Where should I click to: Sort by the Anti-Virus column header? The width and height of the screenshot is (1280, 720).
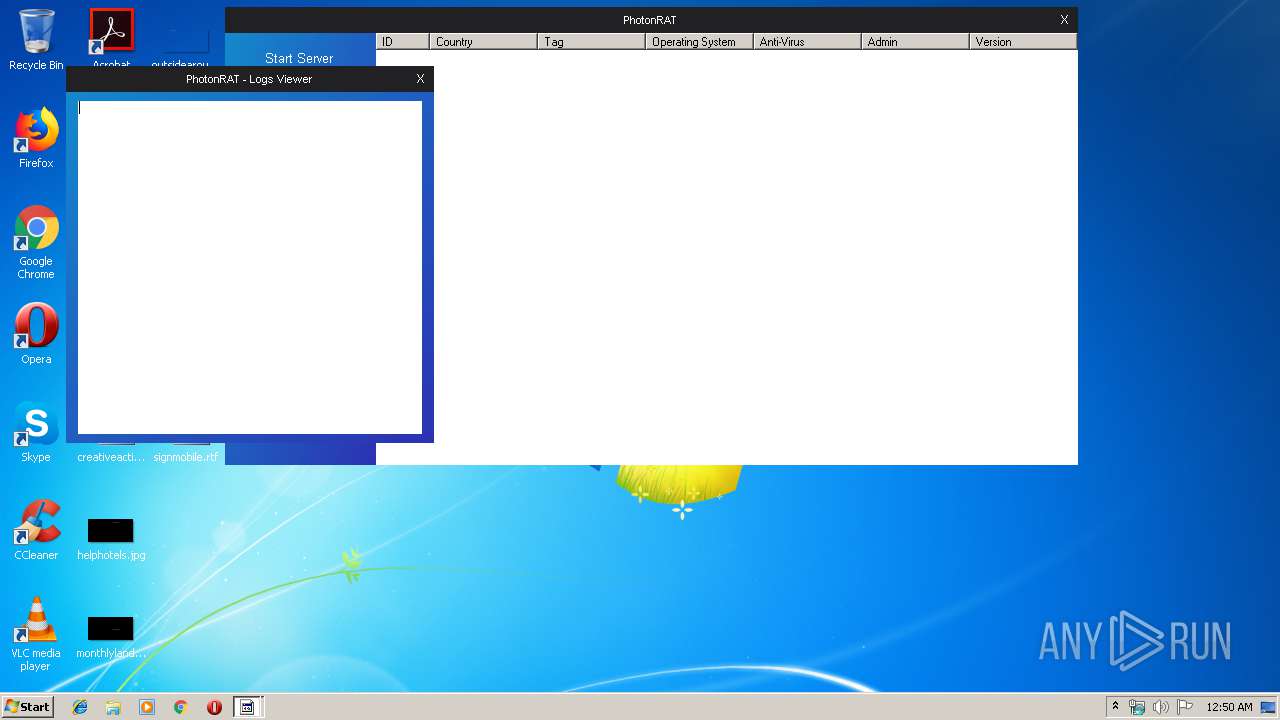(x=808, y=42)
